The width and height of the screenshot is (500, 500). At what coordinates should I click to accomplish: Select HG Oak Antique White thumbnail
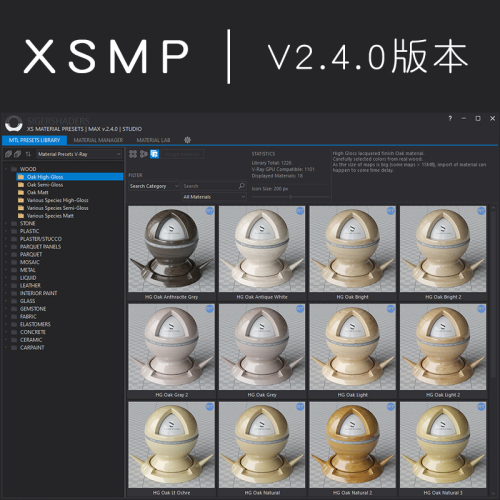(x=262, y=249)
